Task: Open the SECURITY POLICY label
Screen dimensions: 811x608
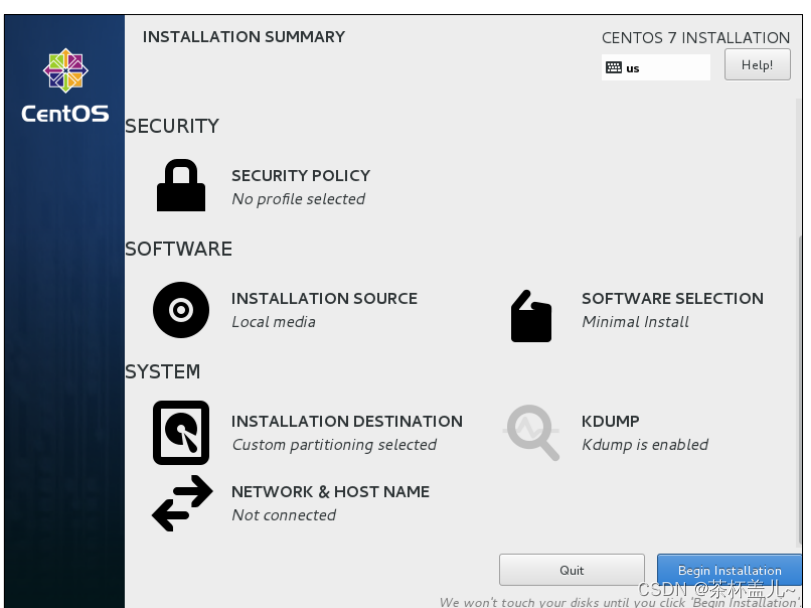Action: pos(301,176)
